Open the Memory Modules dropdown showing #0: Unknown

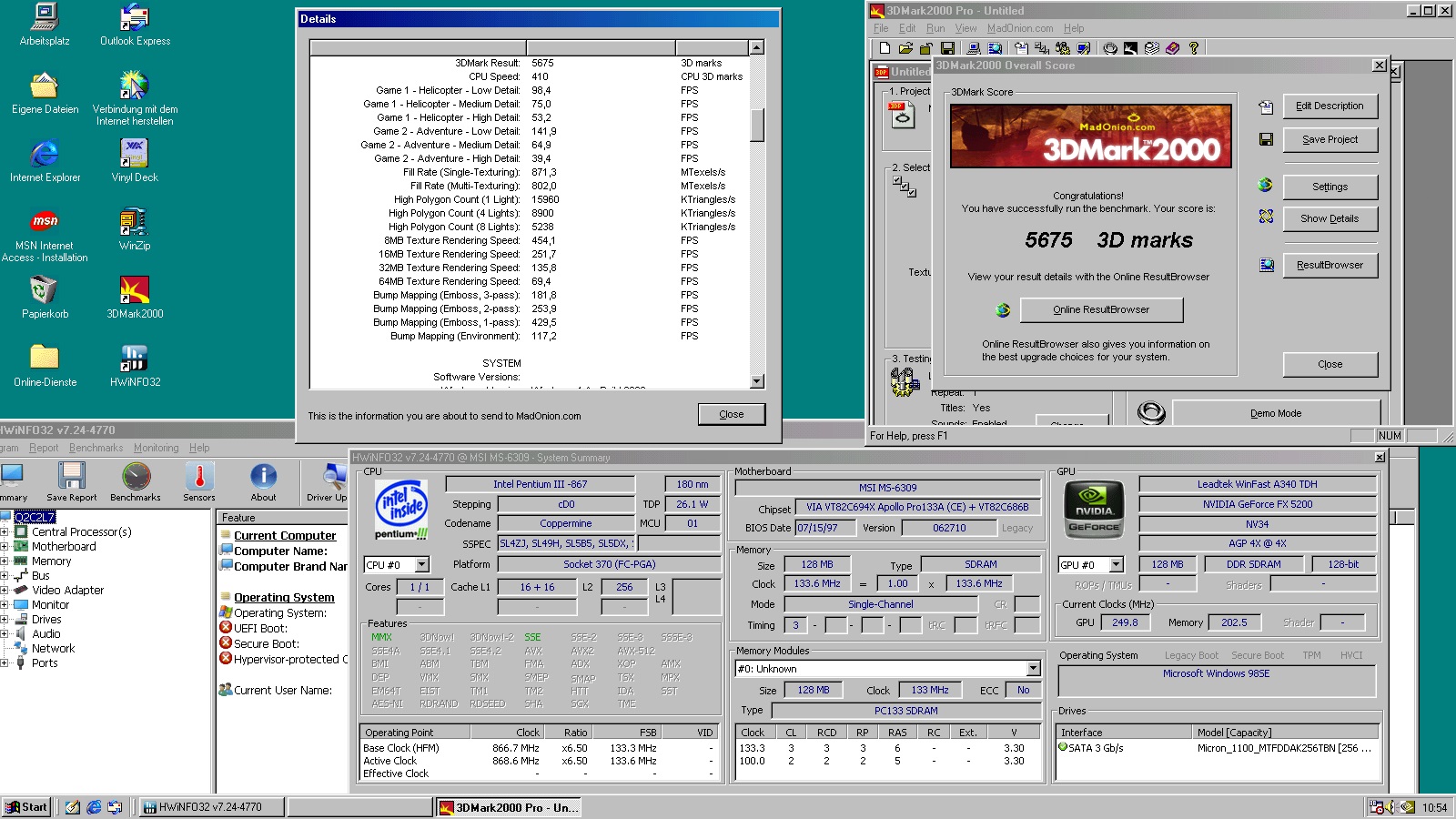pyautogui.click(x=1033, y=668)
